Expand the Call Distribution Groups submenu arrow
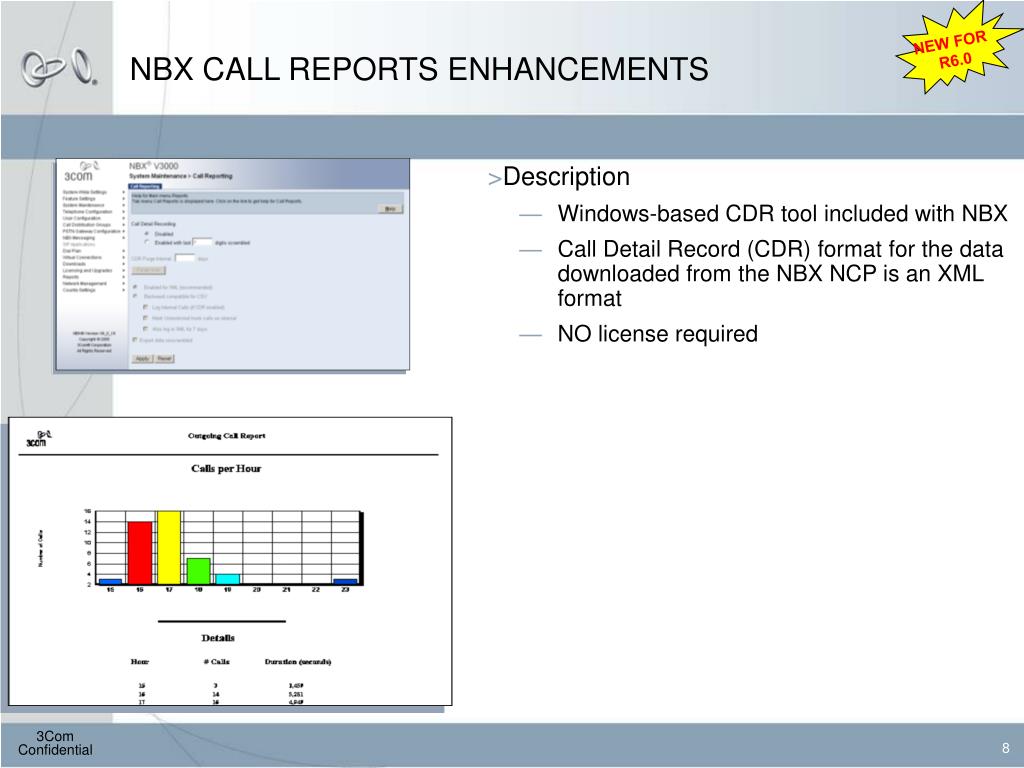The width and height of the screenshot is (1024, 768). [123, 225]
